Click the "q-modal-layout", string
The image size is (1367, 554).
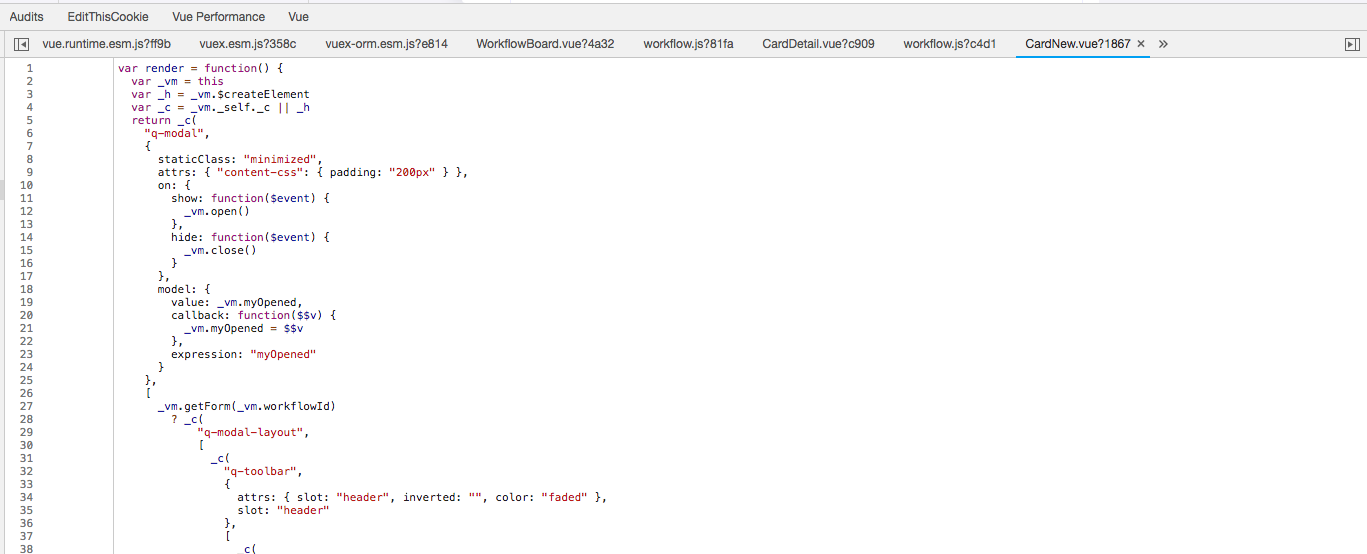253,432
